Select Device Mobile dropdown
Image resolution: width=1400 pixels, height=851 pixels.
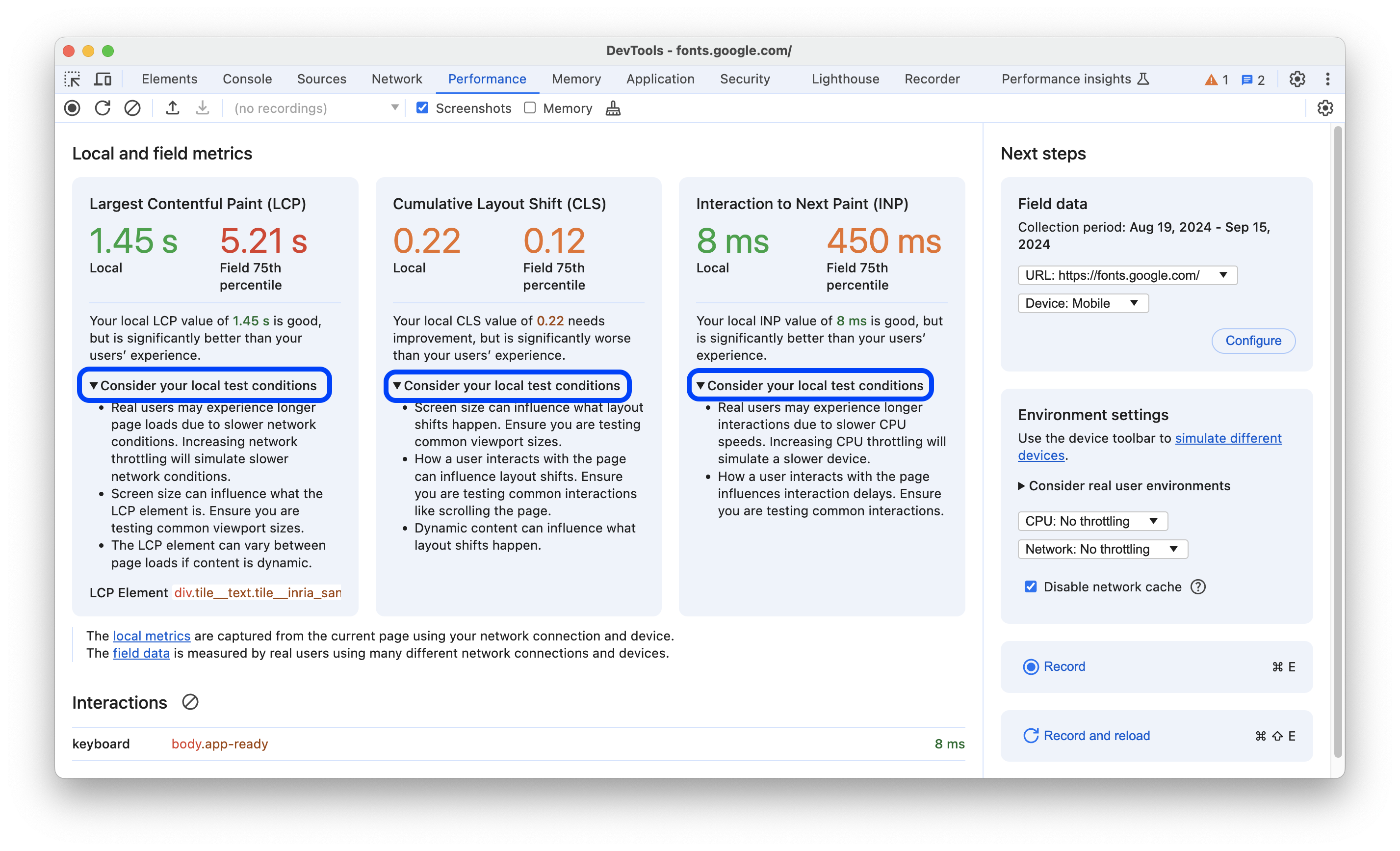coord(1080,303)
